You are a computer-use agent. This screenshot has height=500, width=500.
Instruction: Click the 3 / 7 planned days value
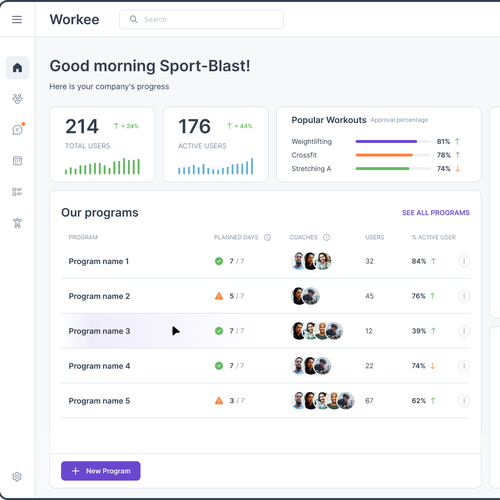(237, 401)
